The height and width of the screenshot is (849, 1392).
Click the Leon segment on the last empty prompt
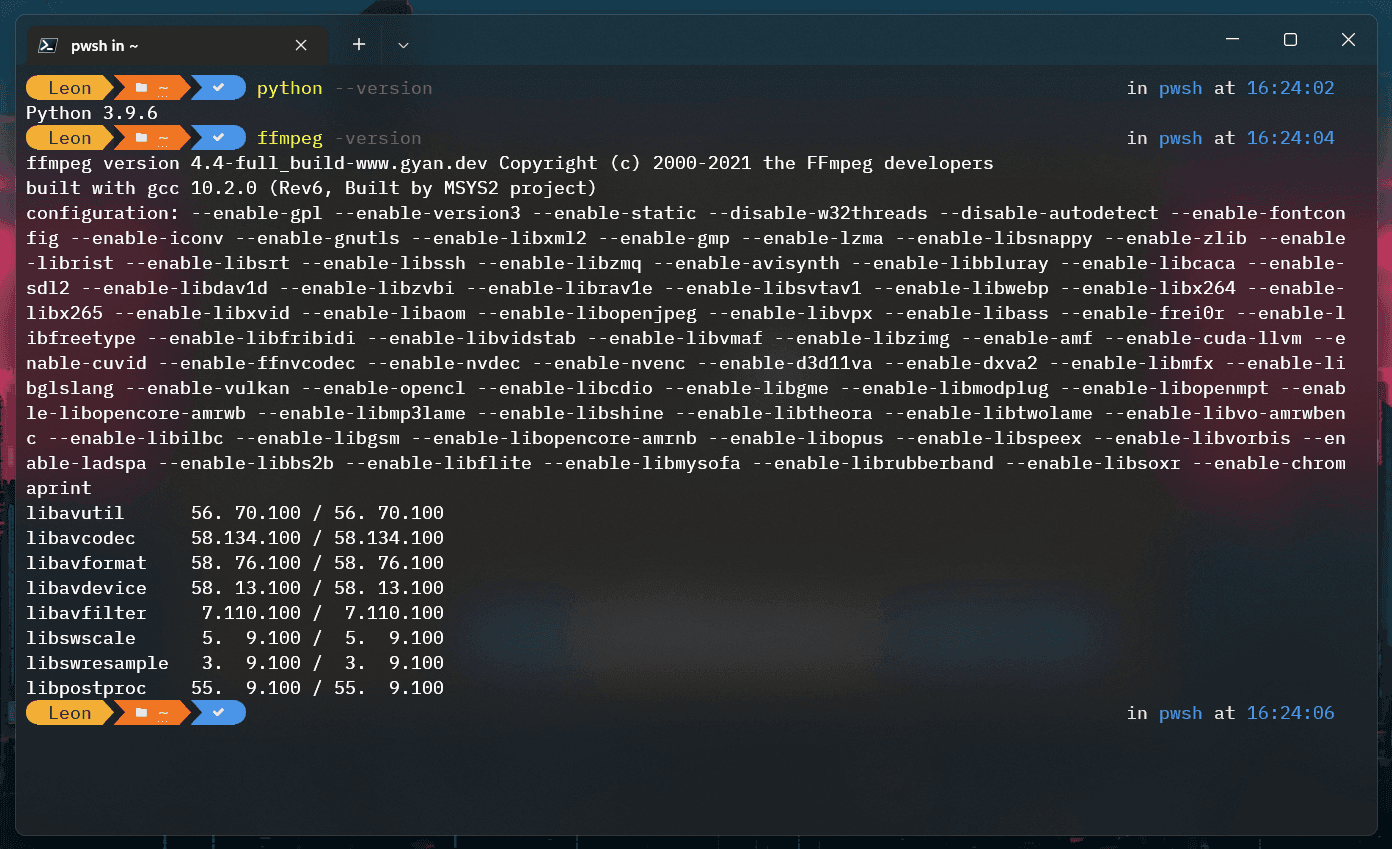[x=69, y=713]
